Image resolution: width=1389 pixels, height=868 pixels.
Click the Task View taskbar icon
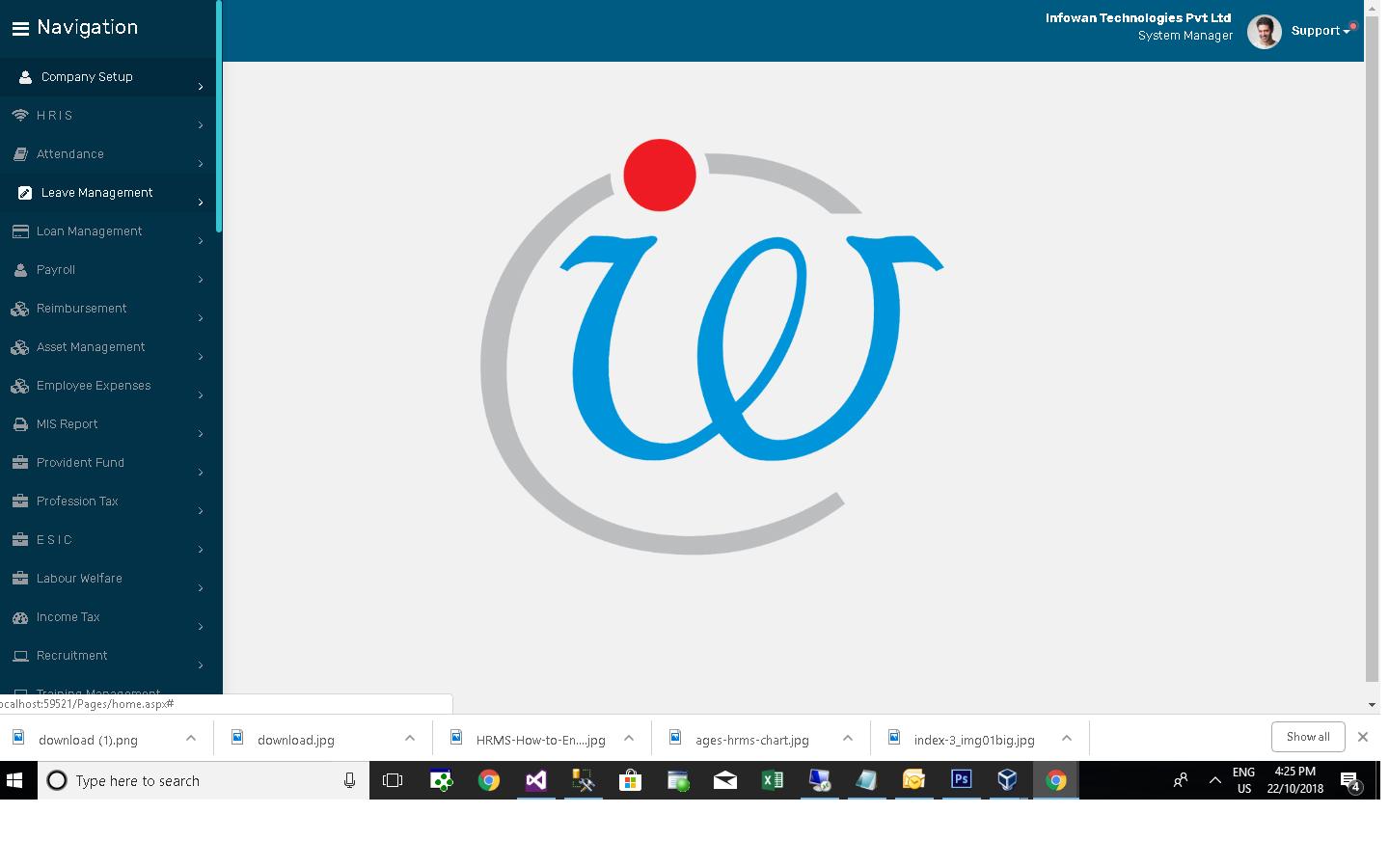[x=393, y=780]
